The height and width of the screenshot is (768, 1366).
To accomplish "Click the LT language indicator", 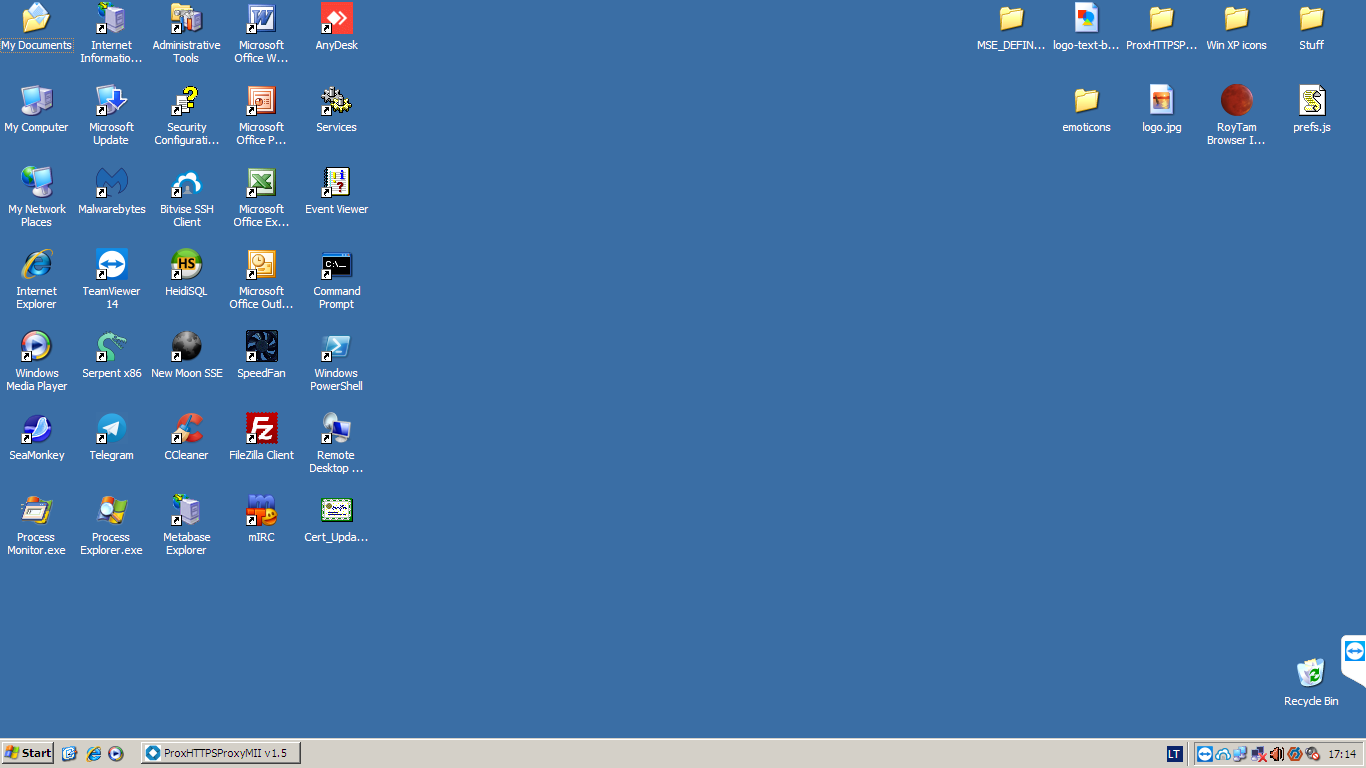I will coord(1174,754).
